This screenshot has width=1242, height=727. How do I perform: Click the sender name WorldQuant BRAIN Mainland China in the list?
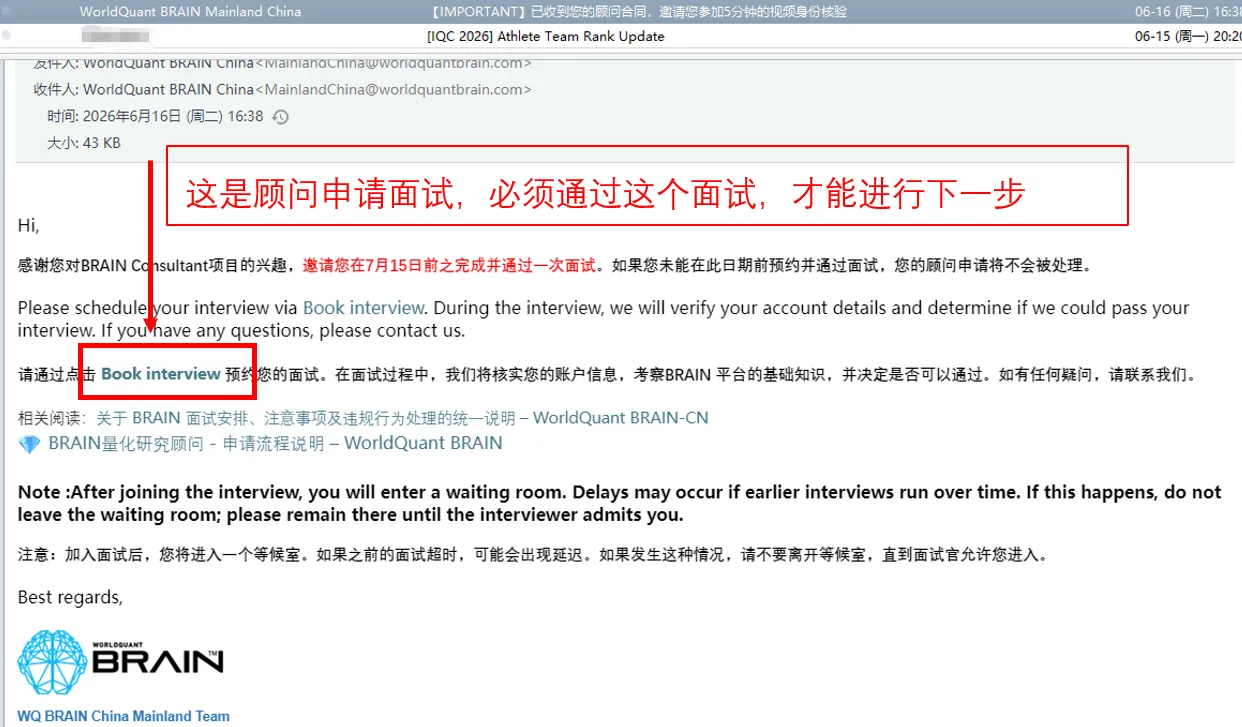point(190,12)
